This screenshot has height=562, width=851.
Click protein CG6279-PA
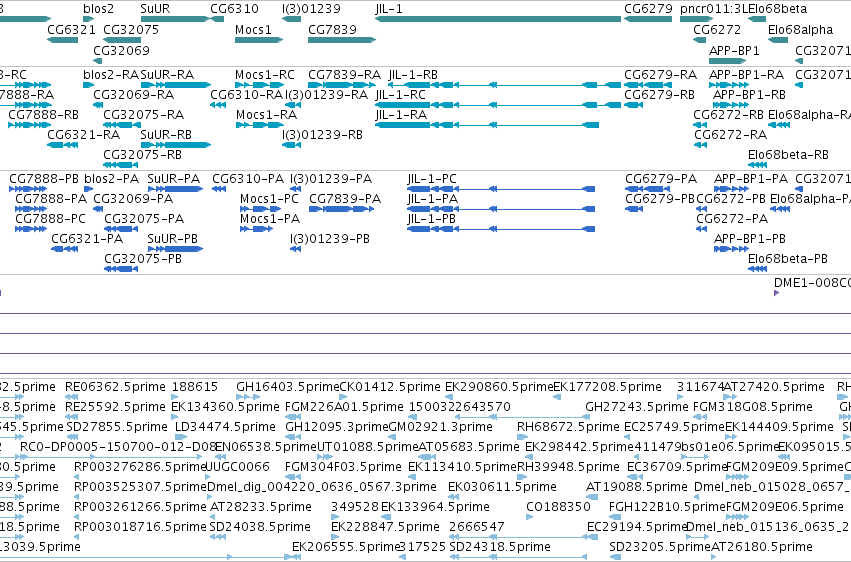coord(661,178)
